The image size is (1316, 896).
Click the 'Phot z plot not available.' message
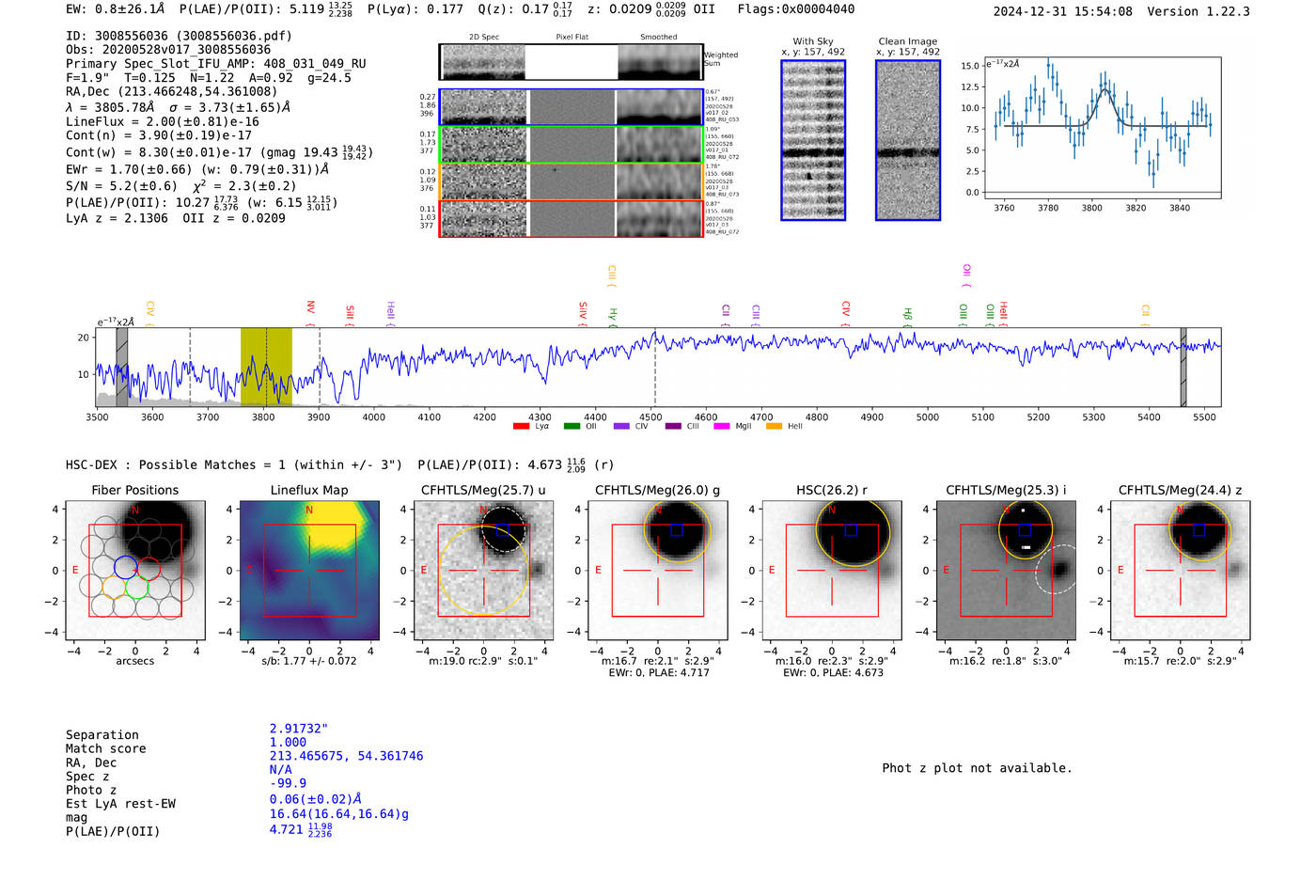(x=977, y=768)
